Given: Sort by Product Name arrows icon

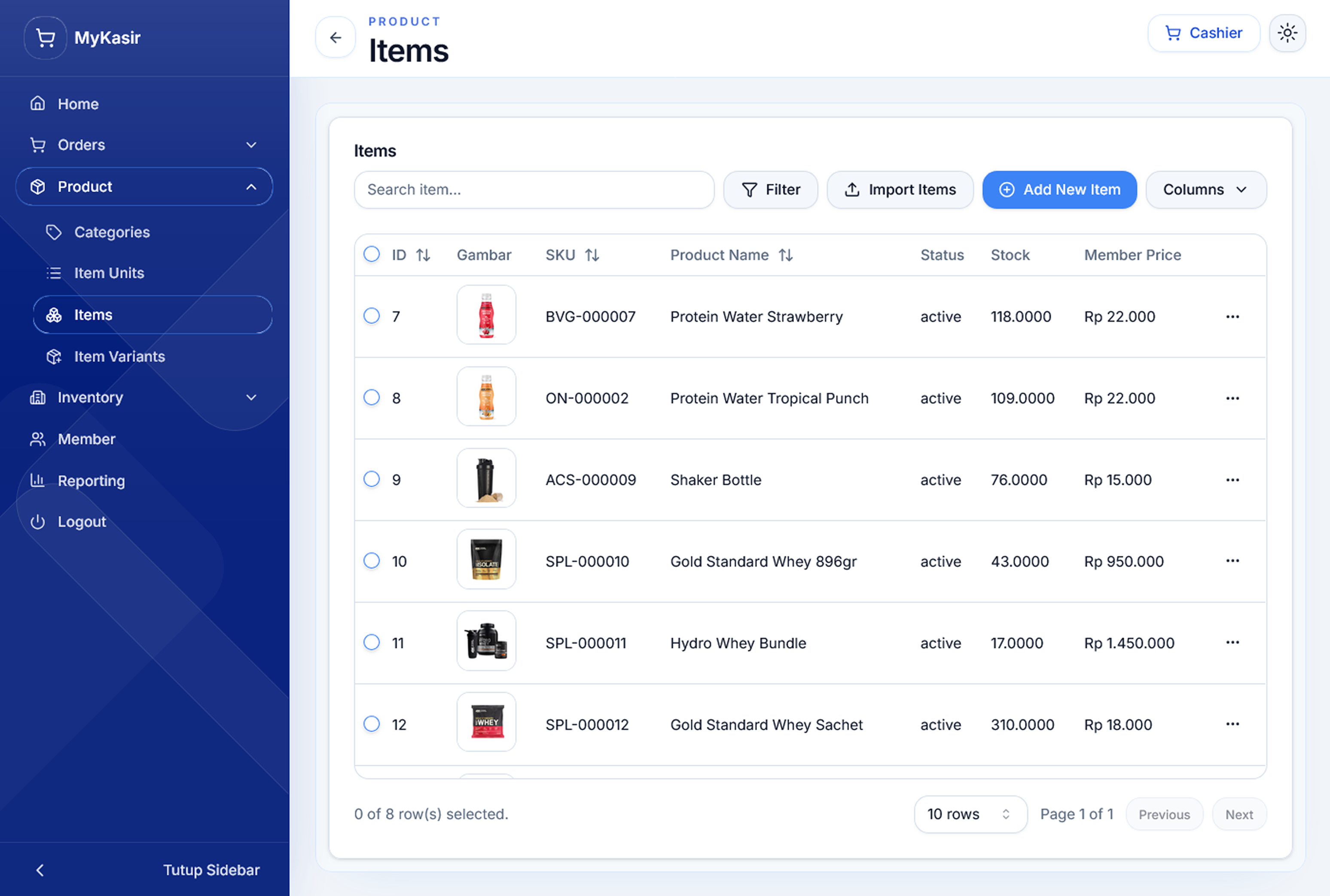Looking at the screenshot, I should (786, 255).
